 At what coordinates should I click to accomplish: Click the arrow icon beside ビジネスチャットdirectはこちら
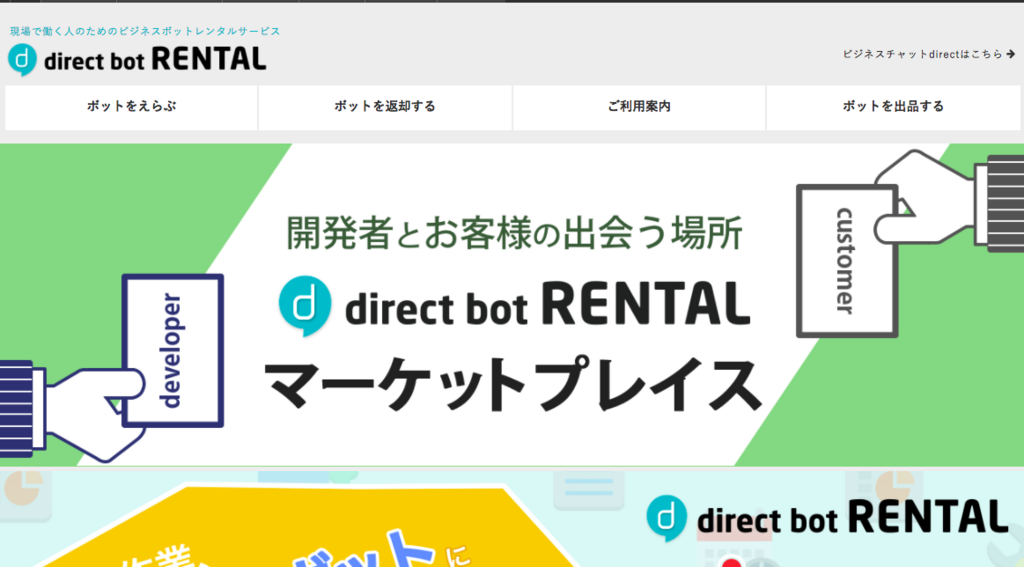tap(1011, 54)
